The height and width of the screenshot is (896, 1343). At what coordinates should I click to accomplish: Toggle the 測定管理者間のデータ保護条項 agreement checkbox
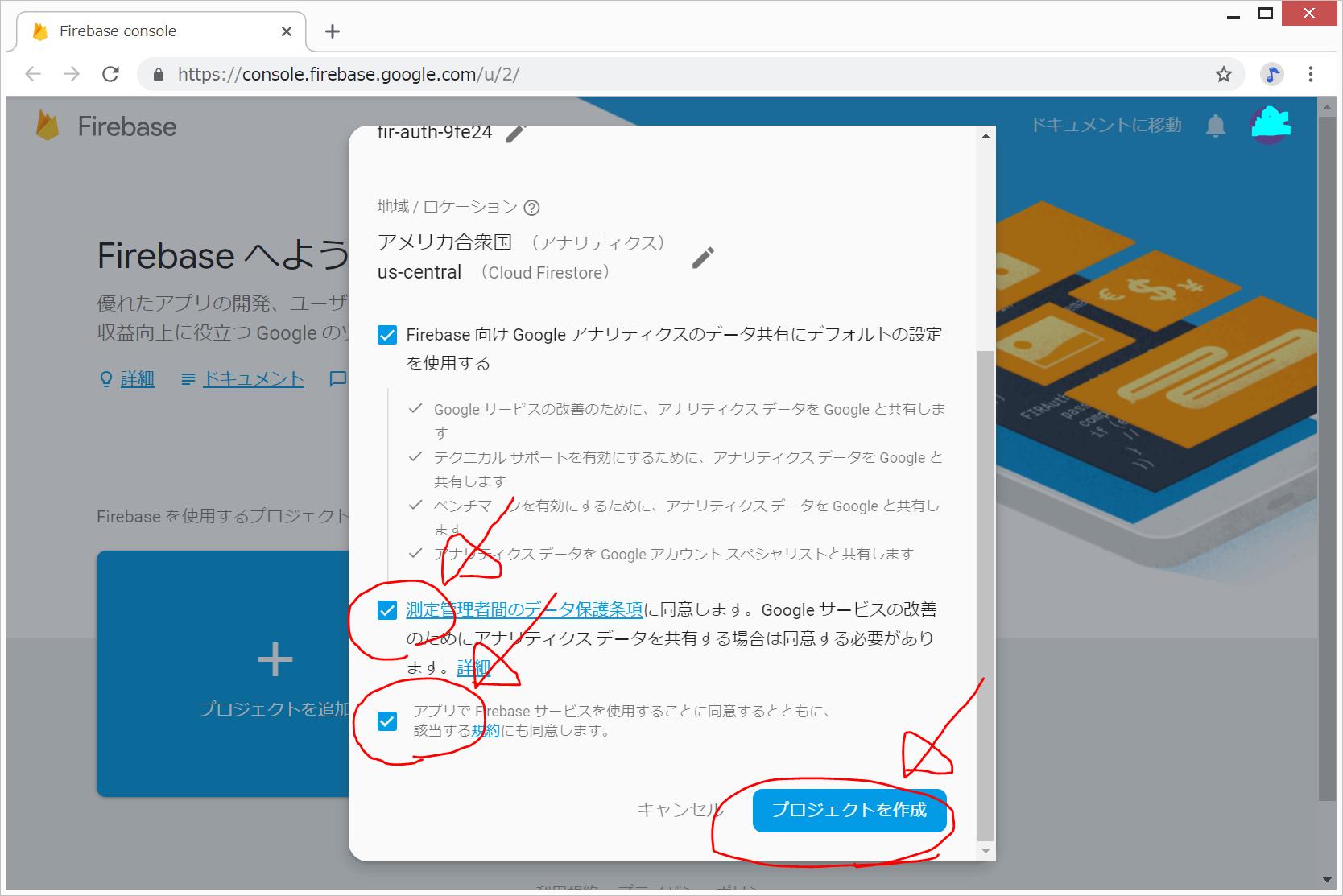click(x=387, y=610)
